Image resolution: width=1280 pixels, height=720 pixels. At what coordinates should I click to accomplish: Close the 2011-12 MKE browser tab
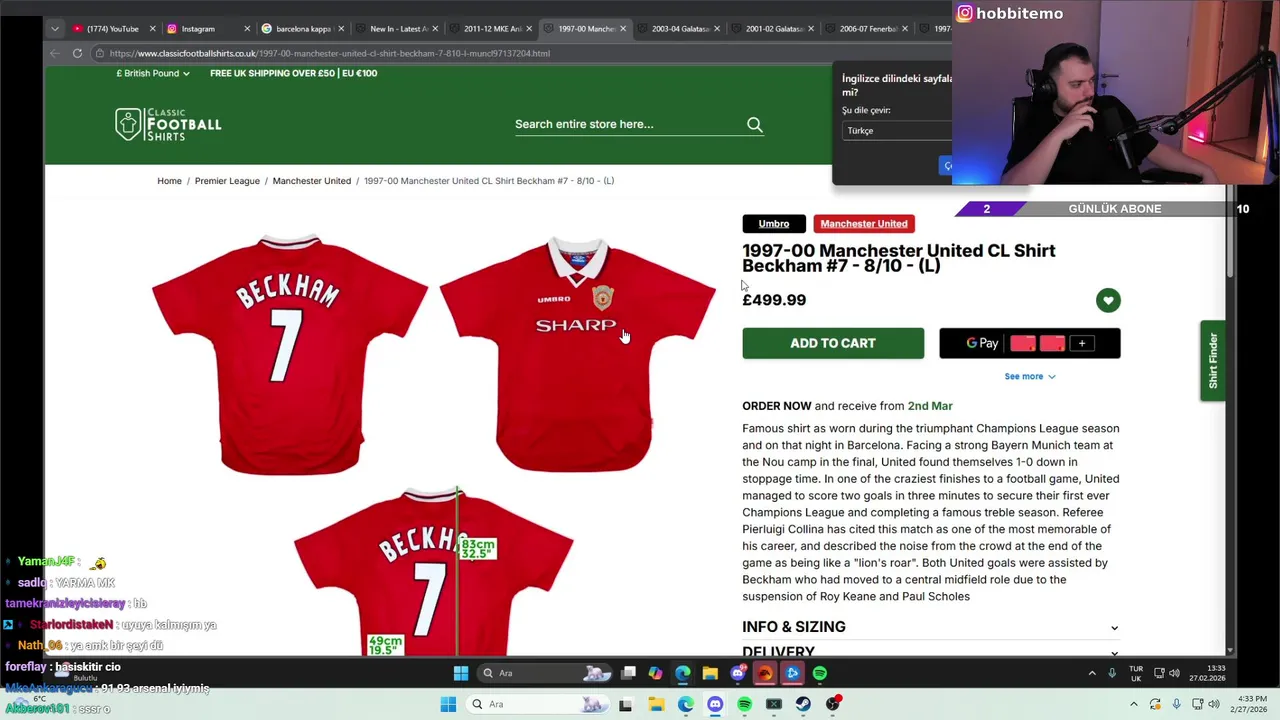pyautogui.click(x=530, y=29)
